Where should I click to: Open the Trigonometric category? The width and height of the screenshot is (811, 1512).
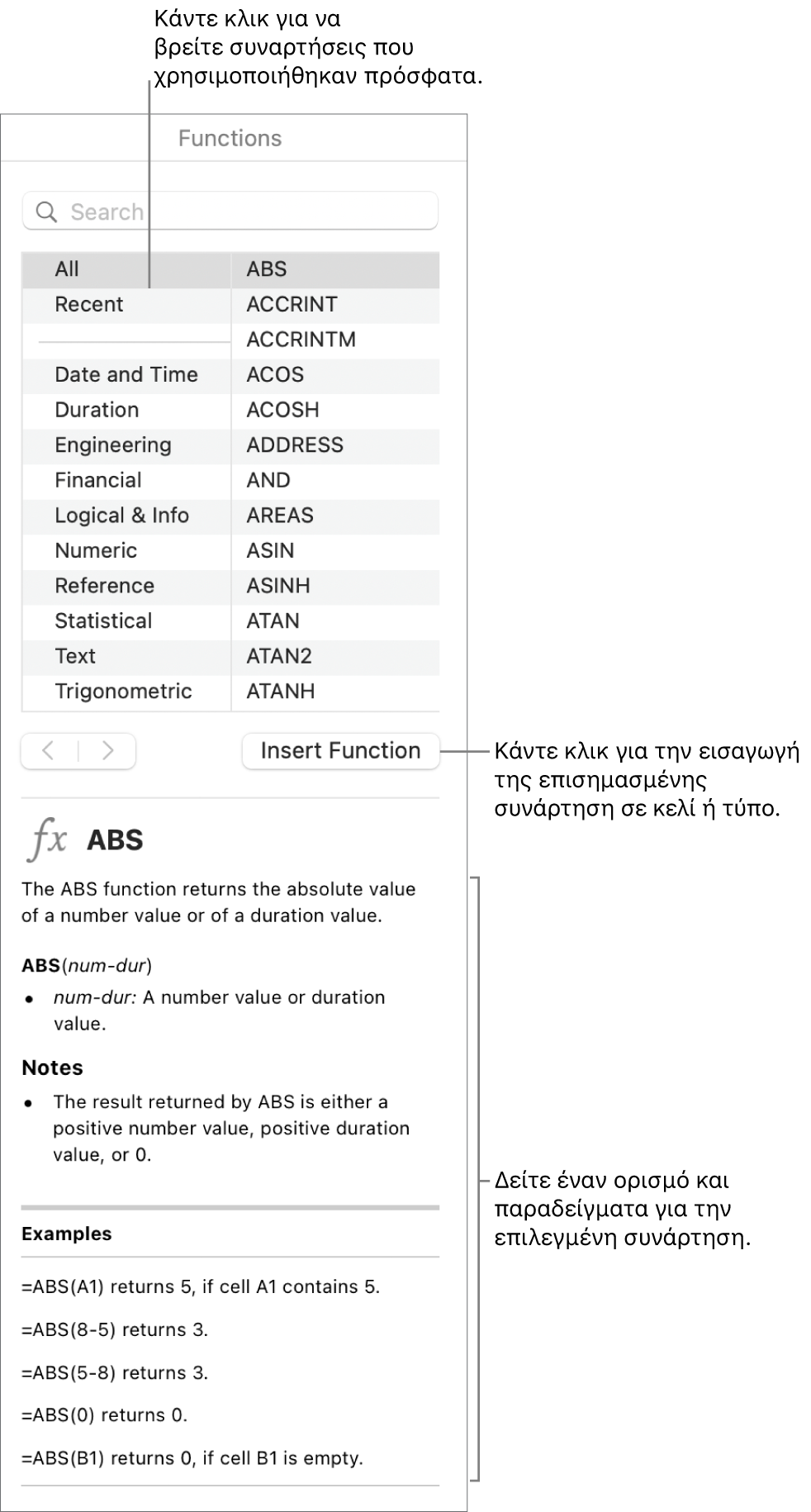coord(123,692)
